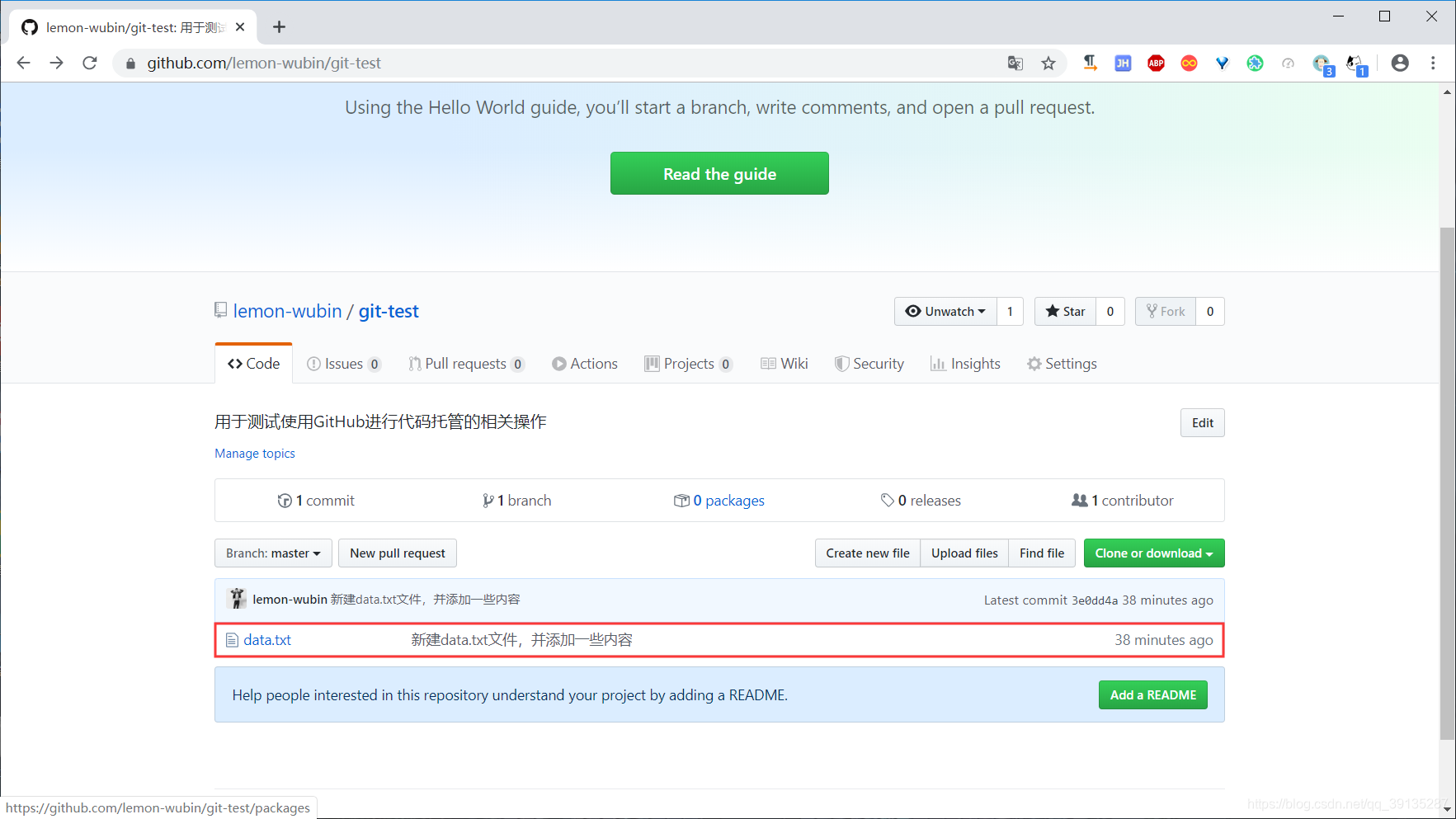This screenshot has height=819, width=1456.
Task: Click the Fork button
Action: tap(1166, 311)
